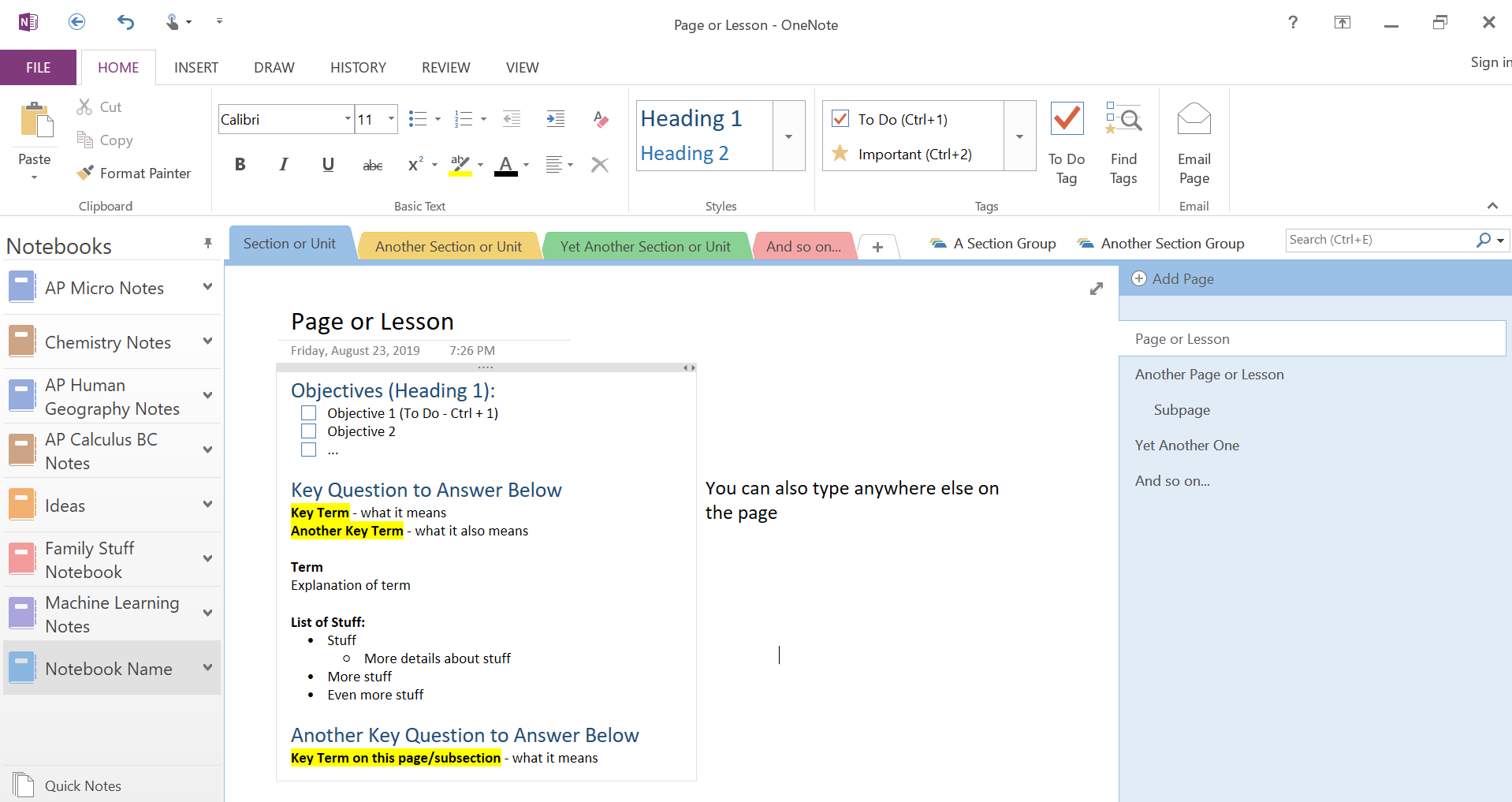Expand the Chemistry Notes notebook chevron
This screenshot has width=1512, height=802.
[x=208, y=341]
